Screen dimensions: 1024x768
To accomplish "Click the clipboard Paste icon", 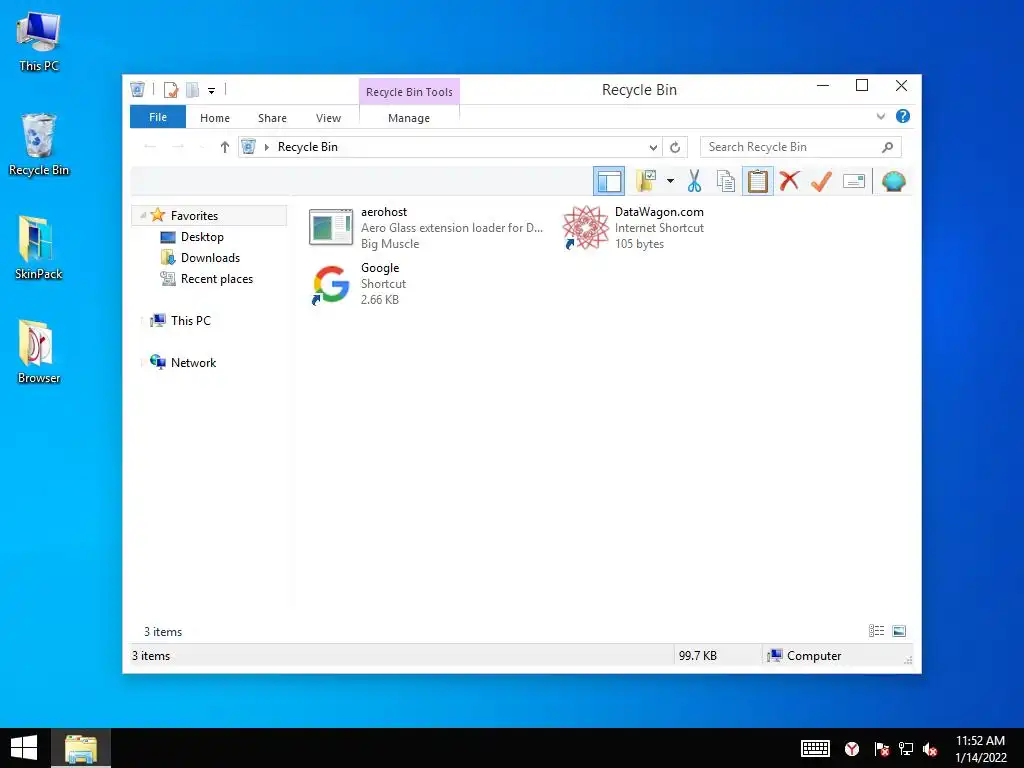I will pyautogui.click(x=758, y=181).
